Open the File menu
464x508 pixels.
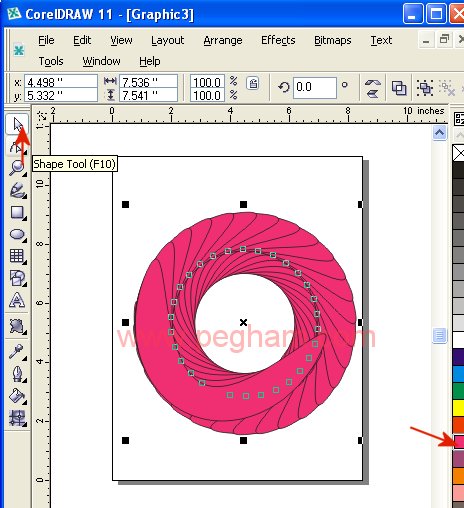(46, 40)
